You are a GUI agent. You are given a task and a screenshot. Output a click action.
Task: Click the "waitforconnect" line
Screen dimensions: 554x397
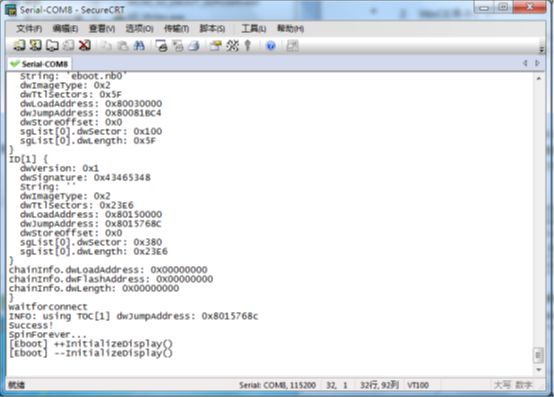click(x=48, y=306)
